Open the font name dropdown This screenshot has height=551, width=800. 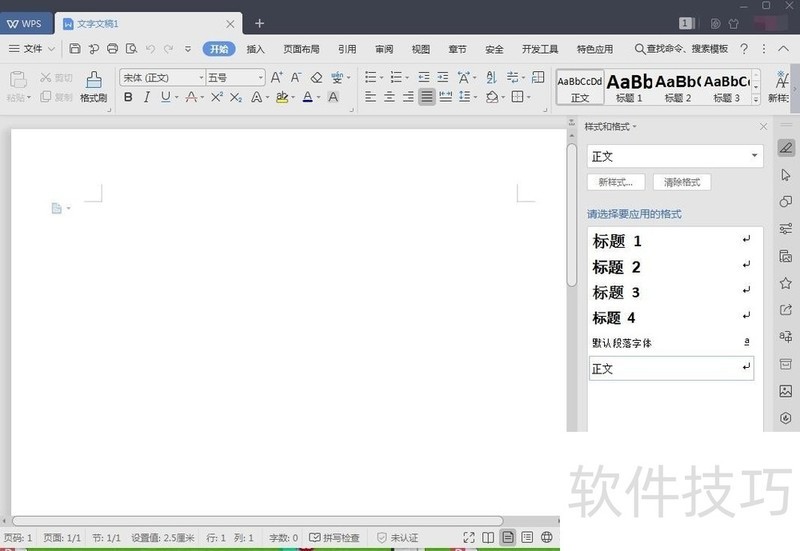201,78
